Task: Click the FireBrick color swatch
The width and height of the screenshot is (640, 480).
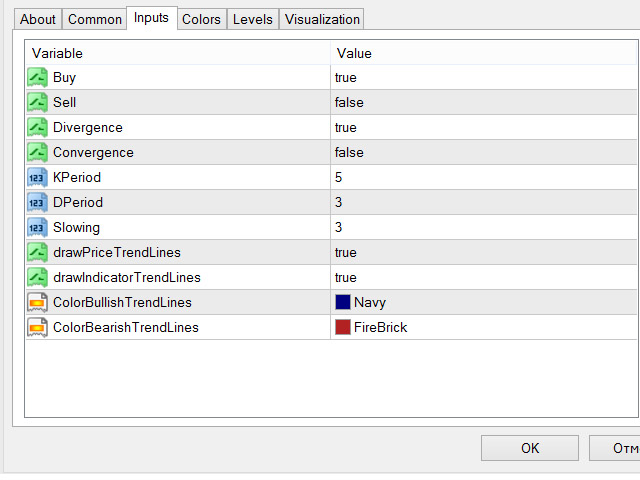Action: coord(343,327)
